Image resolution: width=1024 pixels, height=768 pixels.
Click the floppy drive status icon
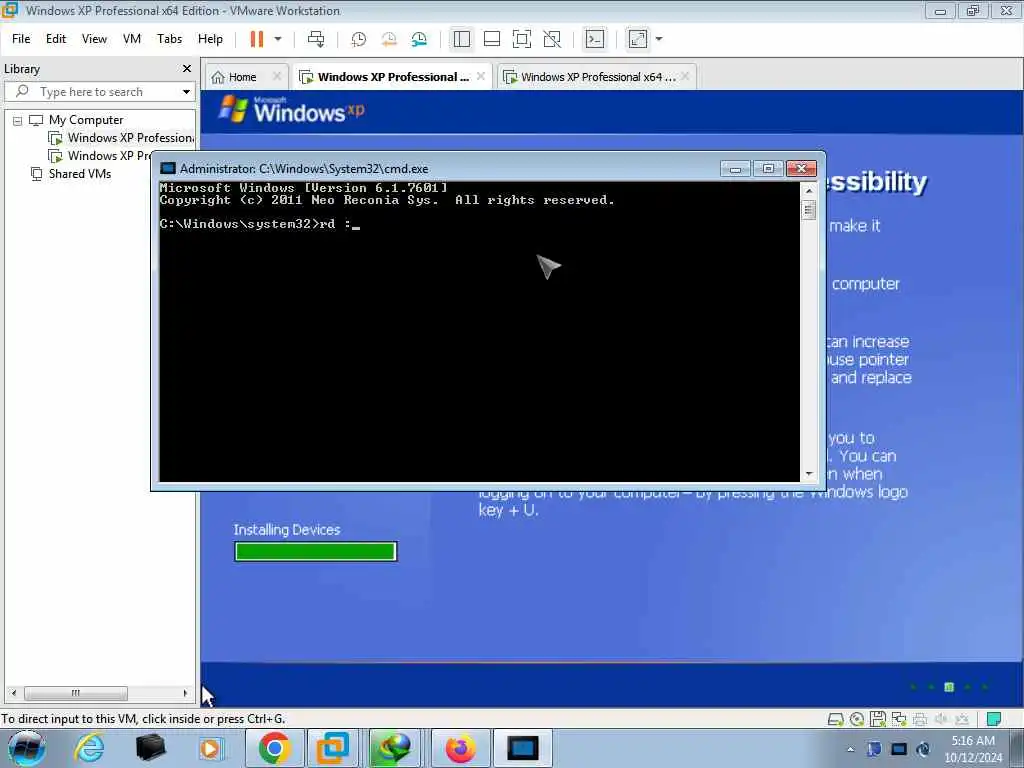tap(878, 720)
